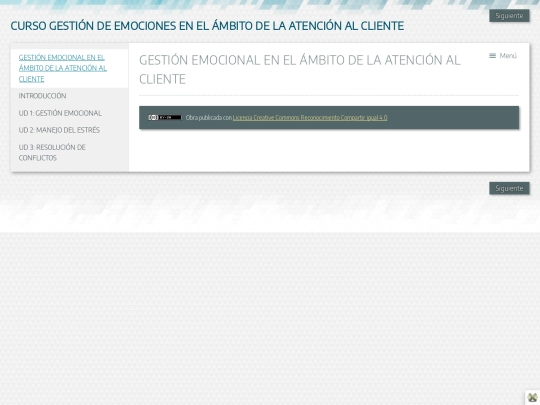Click the course title CURSO GESTIÓN DE EMOCIONES
This screenshot has height=405, width=540.
(x=207, y=26)
